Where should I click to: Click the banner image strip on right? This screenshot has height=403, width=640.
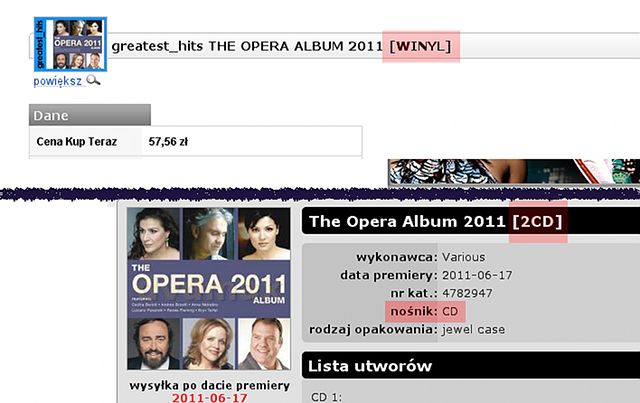[x=514, y=171]
